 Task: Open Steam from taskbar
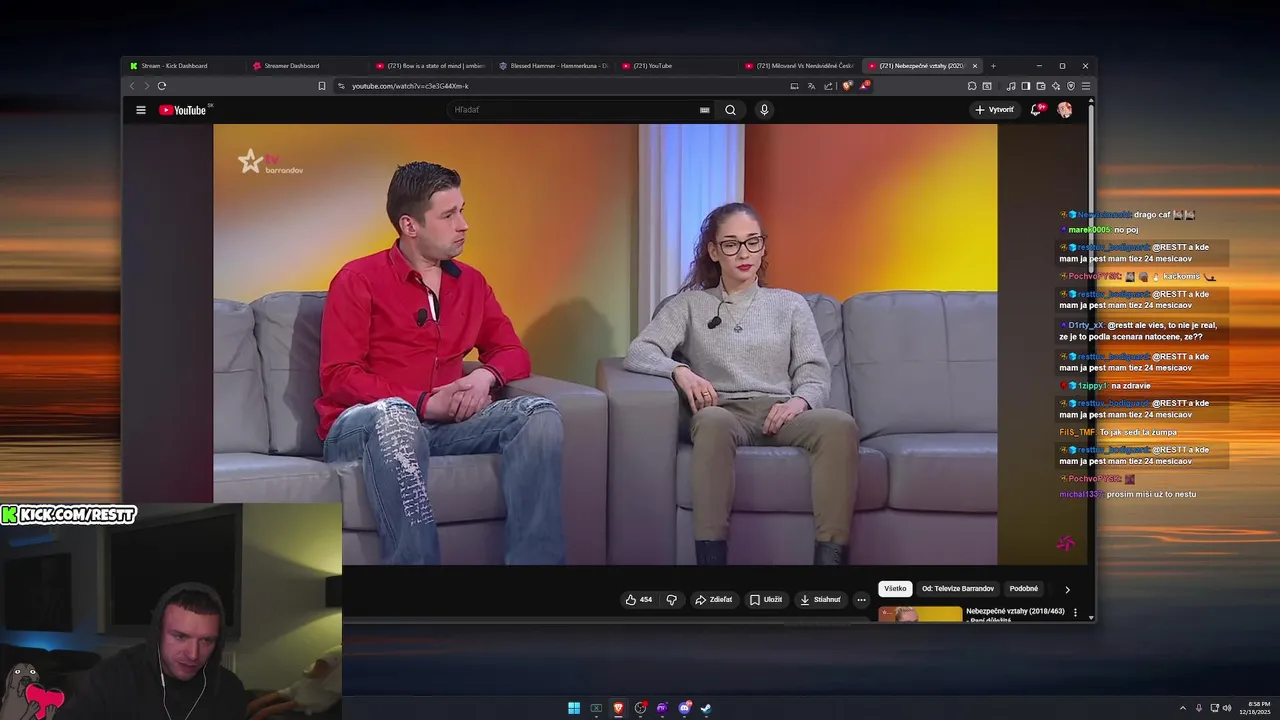[706, 708]
